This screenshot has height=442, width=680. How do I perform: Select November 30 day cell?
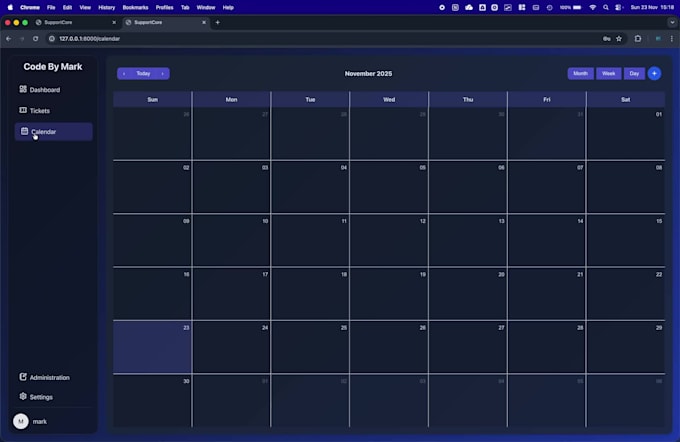(x=152, y=400)
